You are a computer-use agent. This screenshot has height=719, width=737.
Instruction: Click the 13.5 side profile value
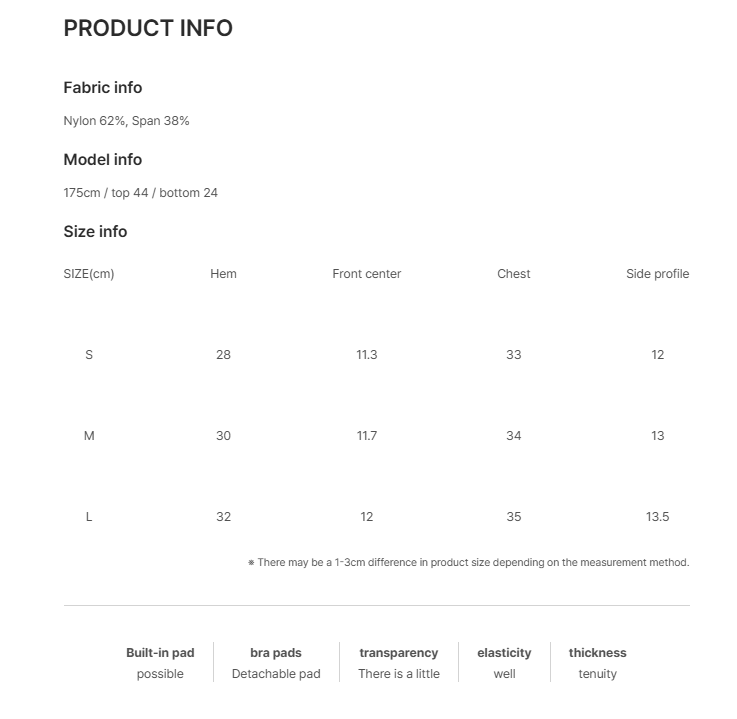click(x=658, y=517)
